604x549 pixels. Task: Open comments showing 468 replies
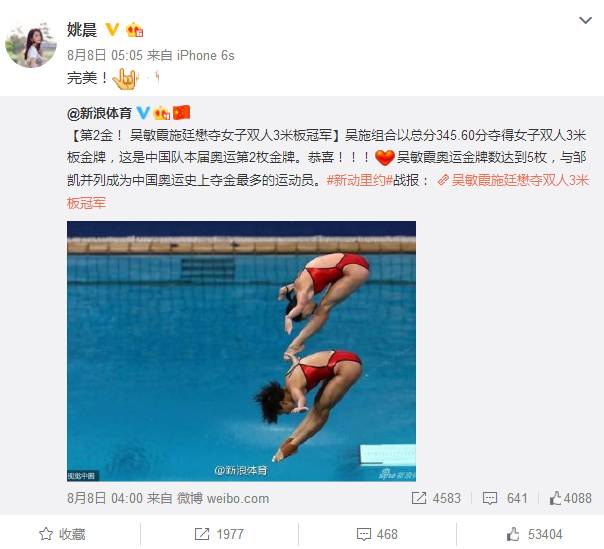(x=377, y=534)
